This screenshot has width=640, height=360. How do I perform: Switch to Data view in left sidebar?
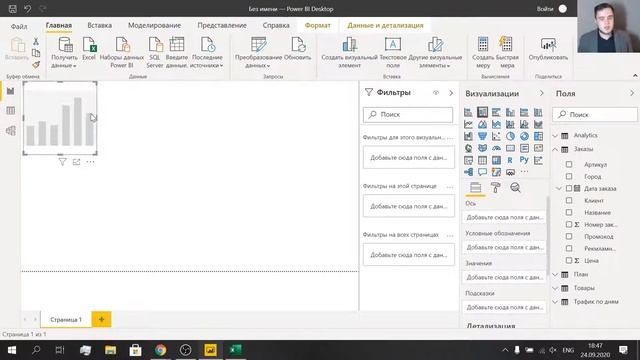pyautogui.click(x=11, y=111)
